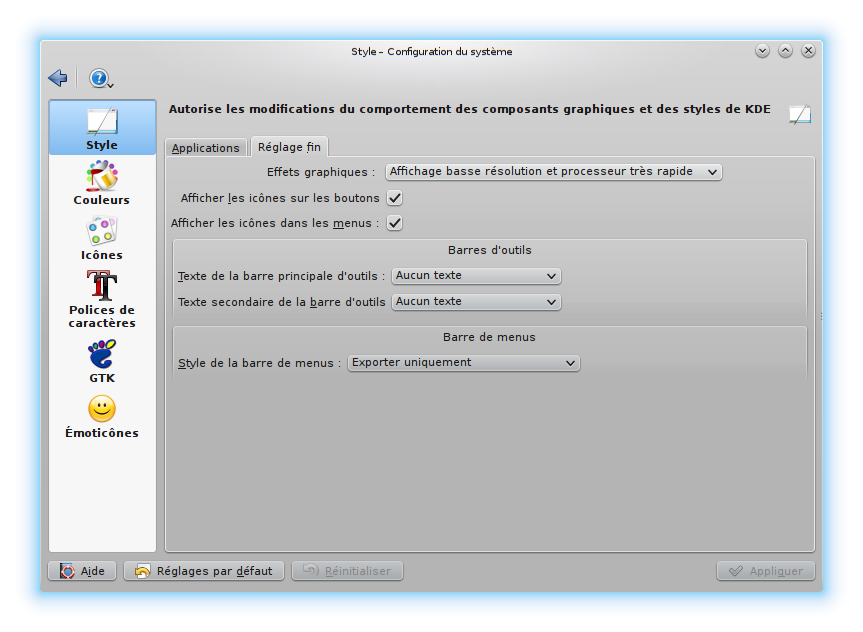Open the 'Effets graphiques' dropdown
The image size is (863, 632).
point(553,172)
